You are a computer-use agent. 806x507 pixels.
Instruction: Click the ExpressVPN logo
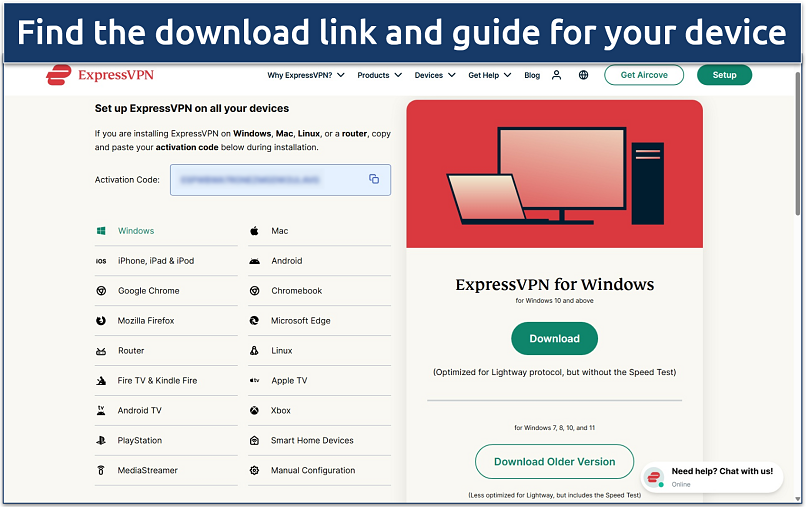(x=100, y=75)
